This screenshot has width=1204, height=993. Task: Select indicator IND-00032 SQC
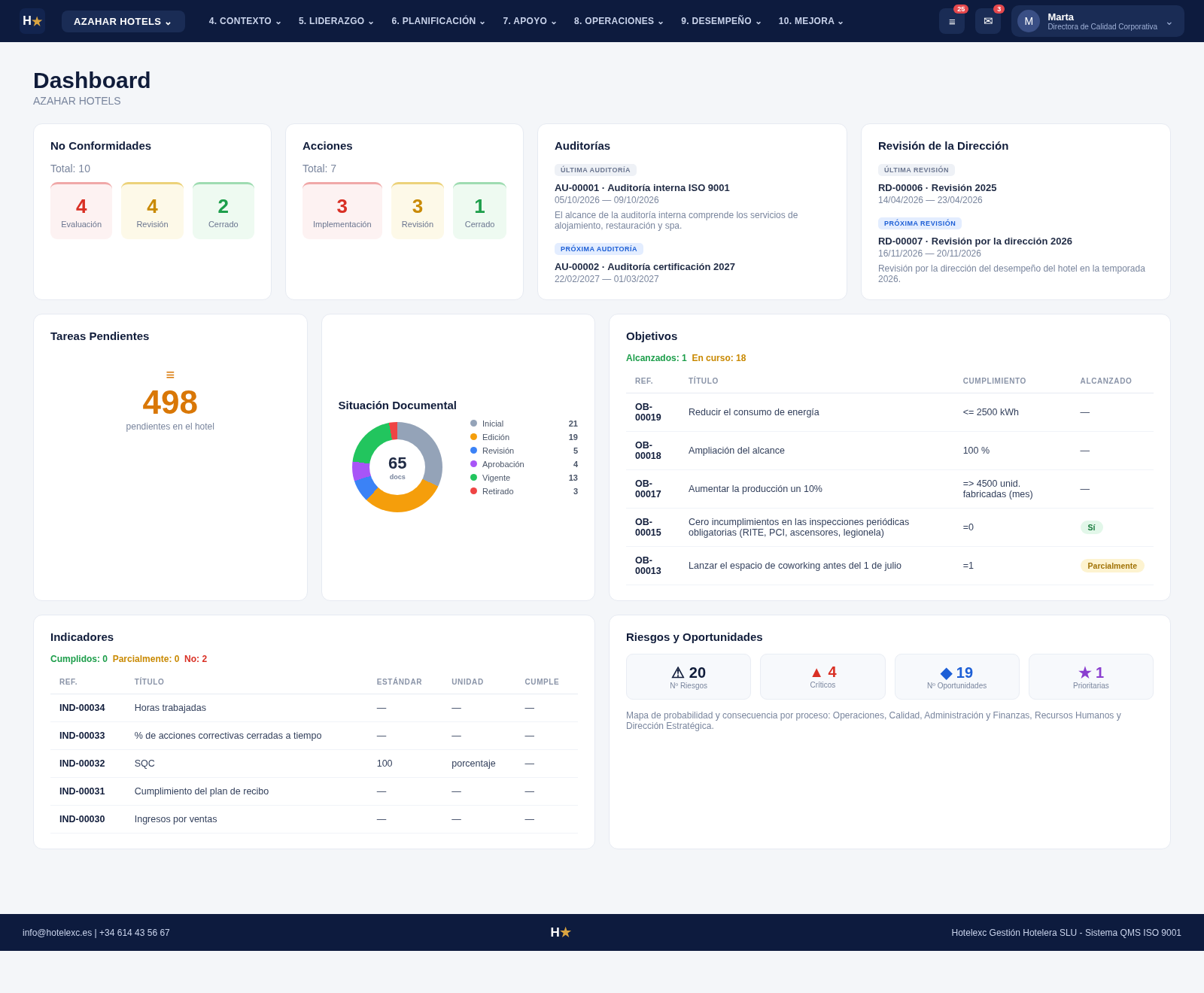(314, 764)
